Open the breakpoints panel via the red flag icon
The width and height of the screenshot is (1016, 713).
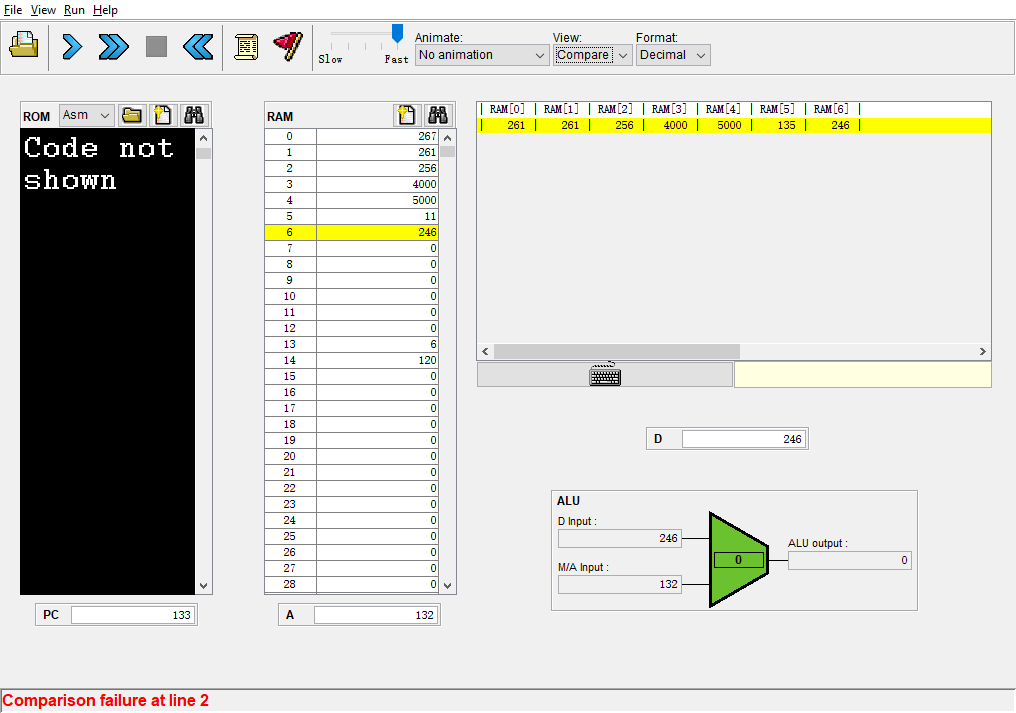288,46
